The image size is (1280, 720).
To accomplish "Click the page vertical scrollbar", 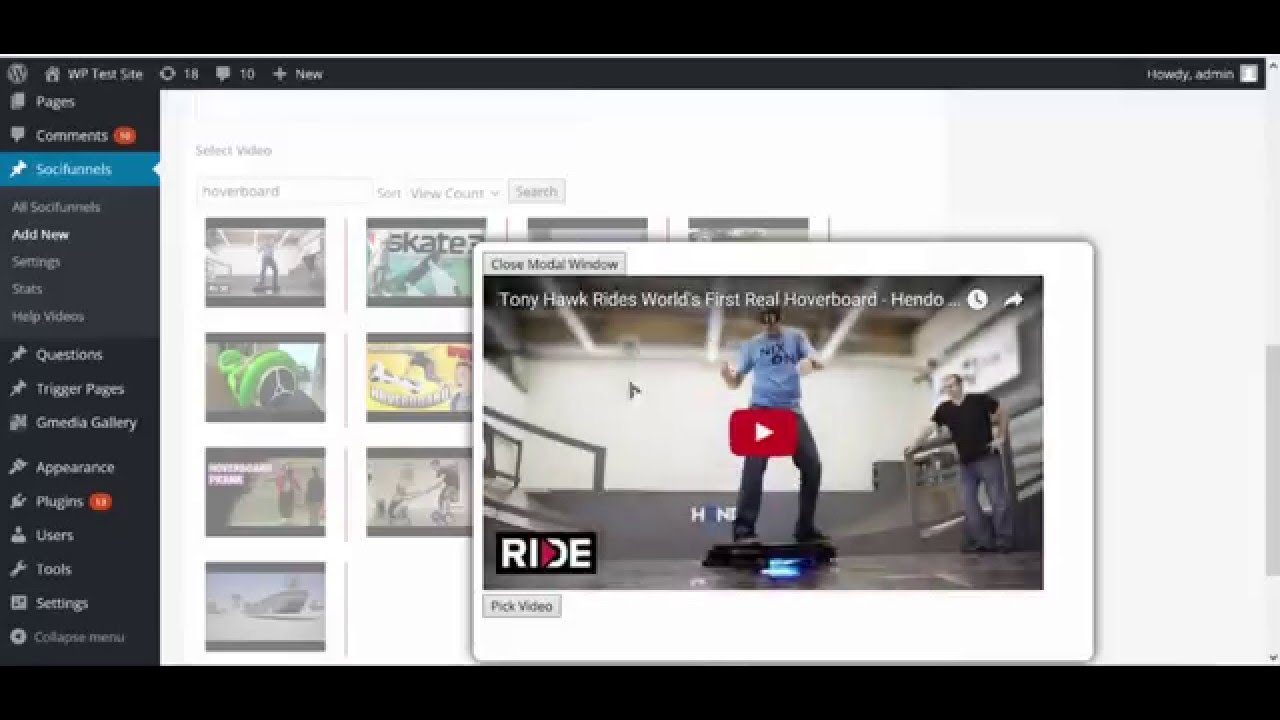I will pyautogui.click(x=1272, y=460).
